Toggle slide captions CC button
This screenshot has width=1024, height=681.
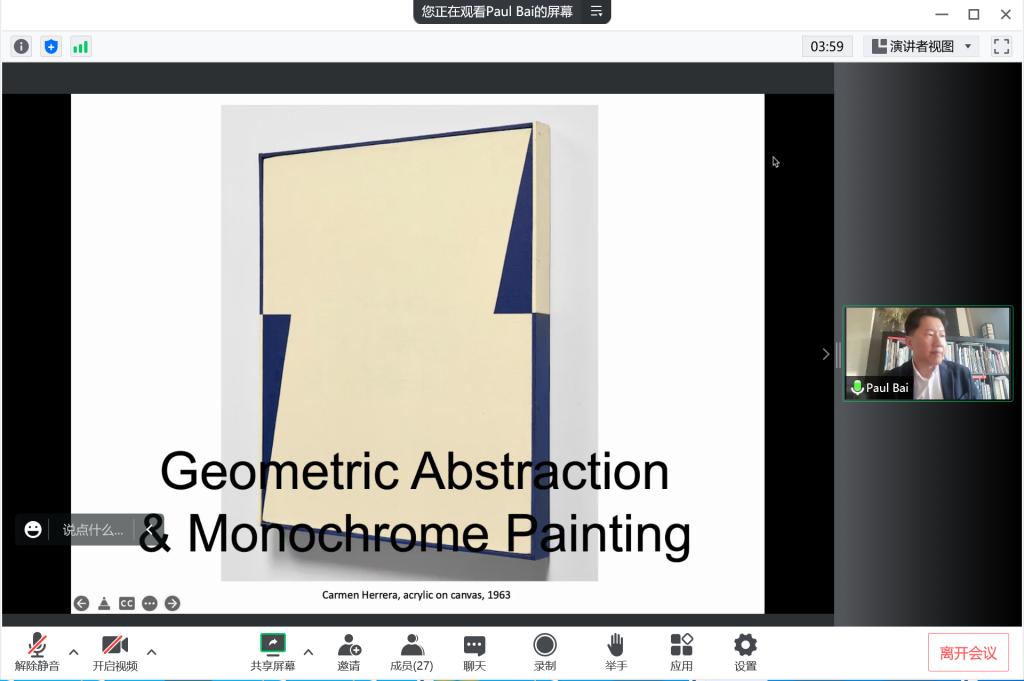(127, 603)
